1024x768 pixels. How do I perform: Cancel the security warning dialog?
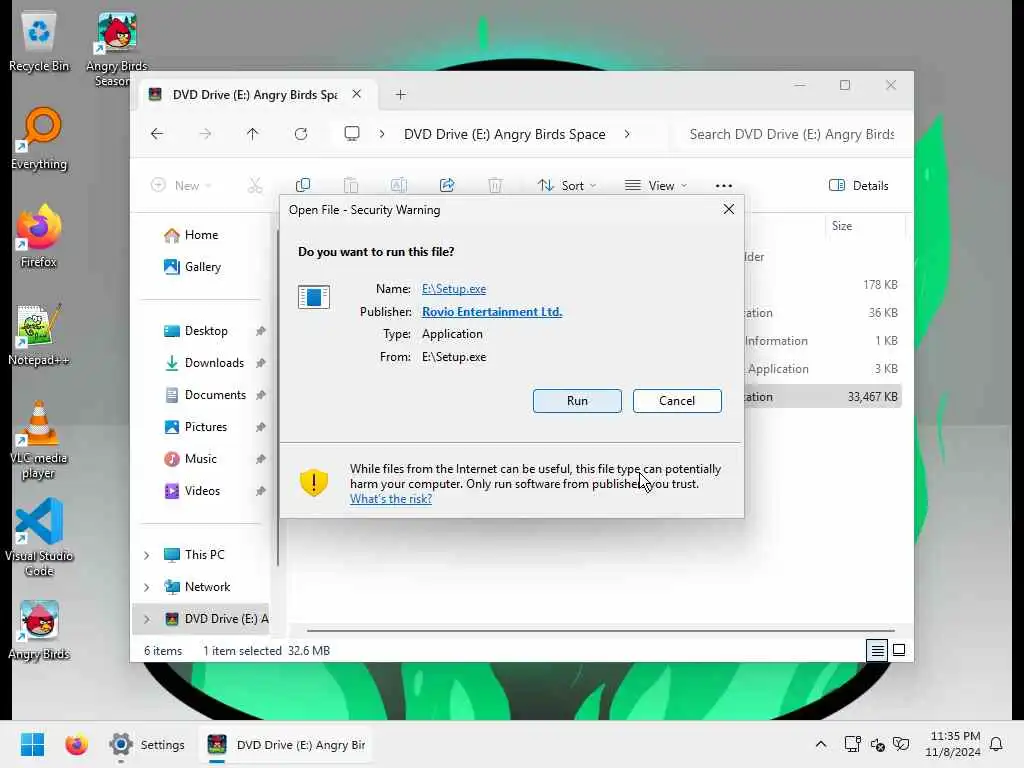pos(677,400)
